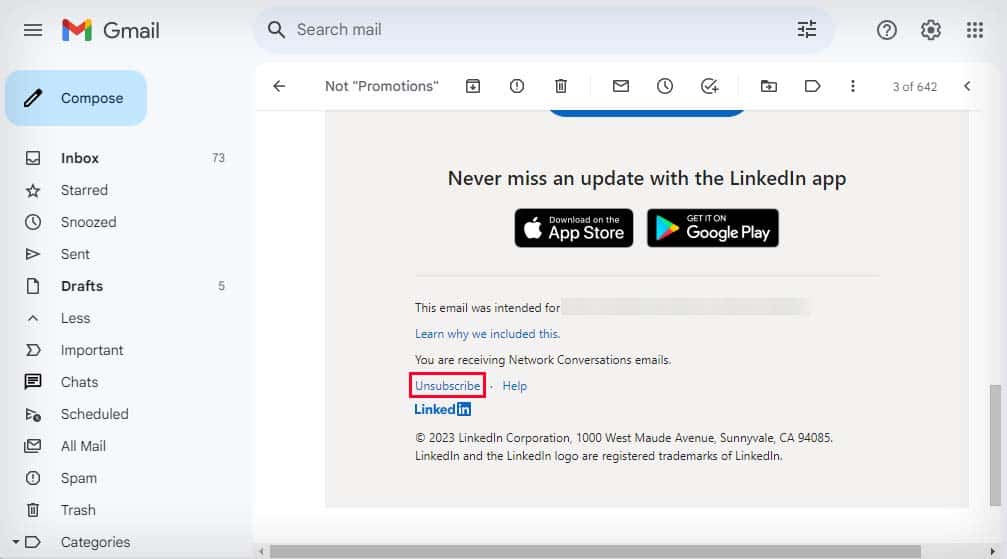Open the Gmail settings gear
The height and width of the screenshot is (559, 1007).
pyautogui.click(x=931, y=30)
